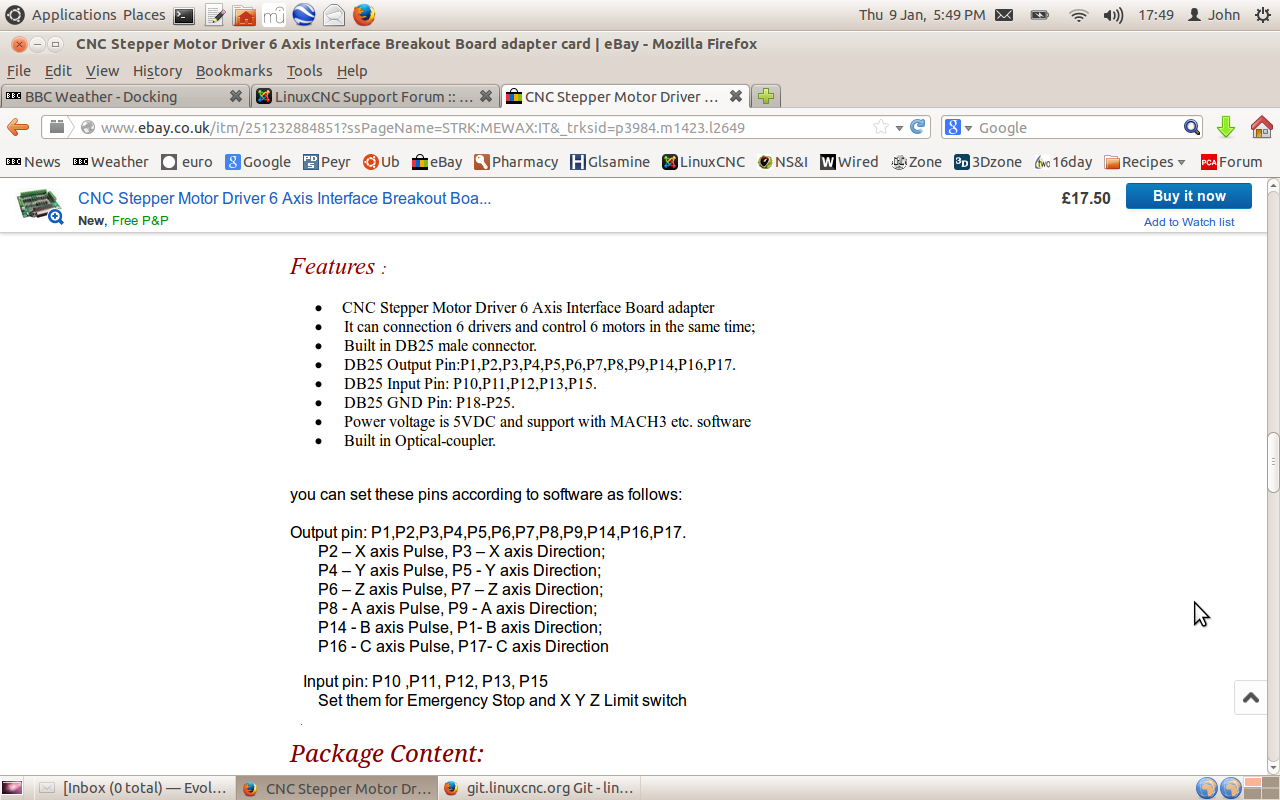Open the News bookmark
The height and width of the screenshot is (800, 1280).
point(33,162)
